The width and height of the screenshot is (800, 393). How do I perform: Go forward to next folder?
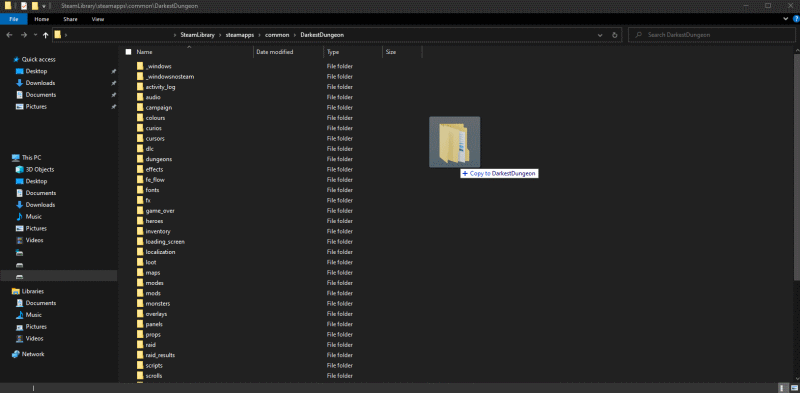[x=23, y=35]
